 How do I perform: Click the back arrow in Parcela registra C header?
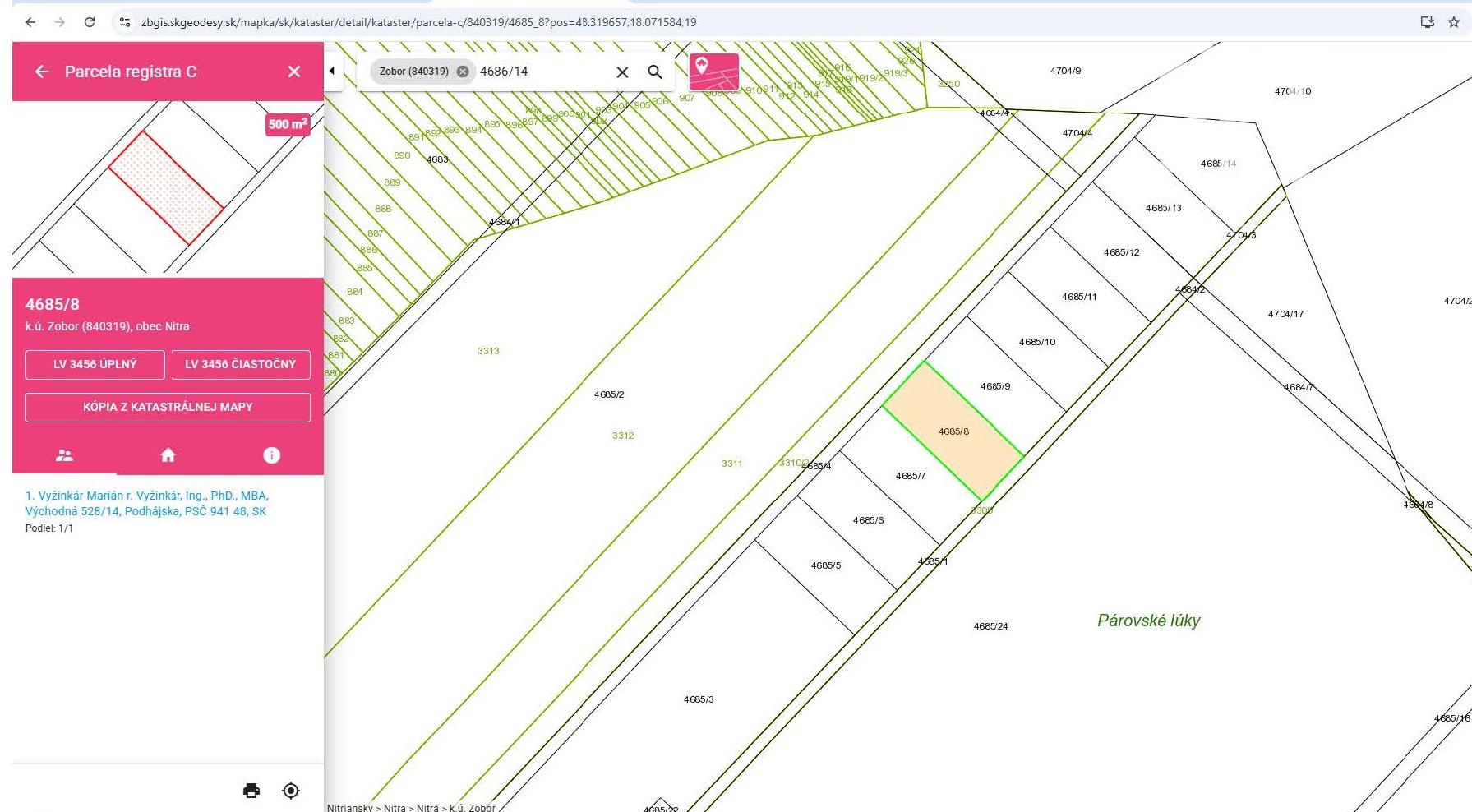click(x=42, y=72)
